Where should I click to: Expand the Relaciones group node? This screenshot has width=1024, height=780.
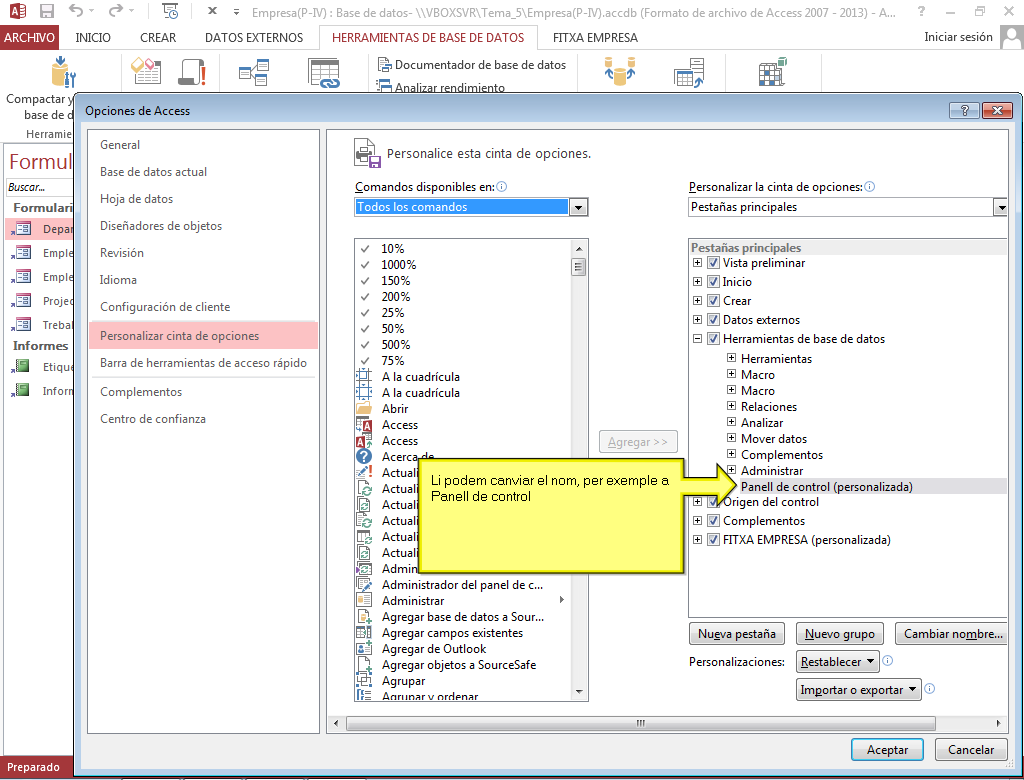[x=731, y=406]
